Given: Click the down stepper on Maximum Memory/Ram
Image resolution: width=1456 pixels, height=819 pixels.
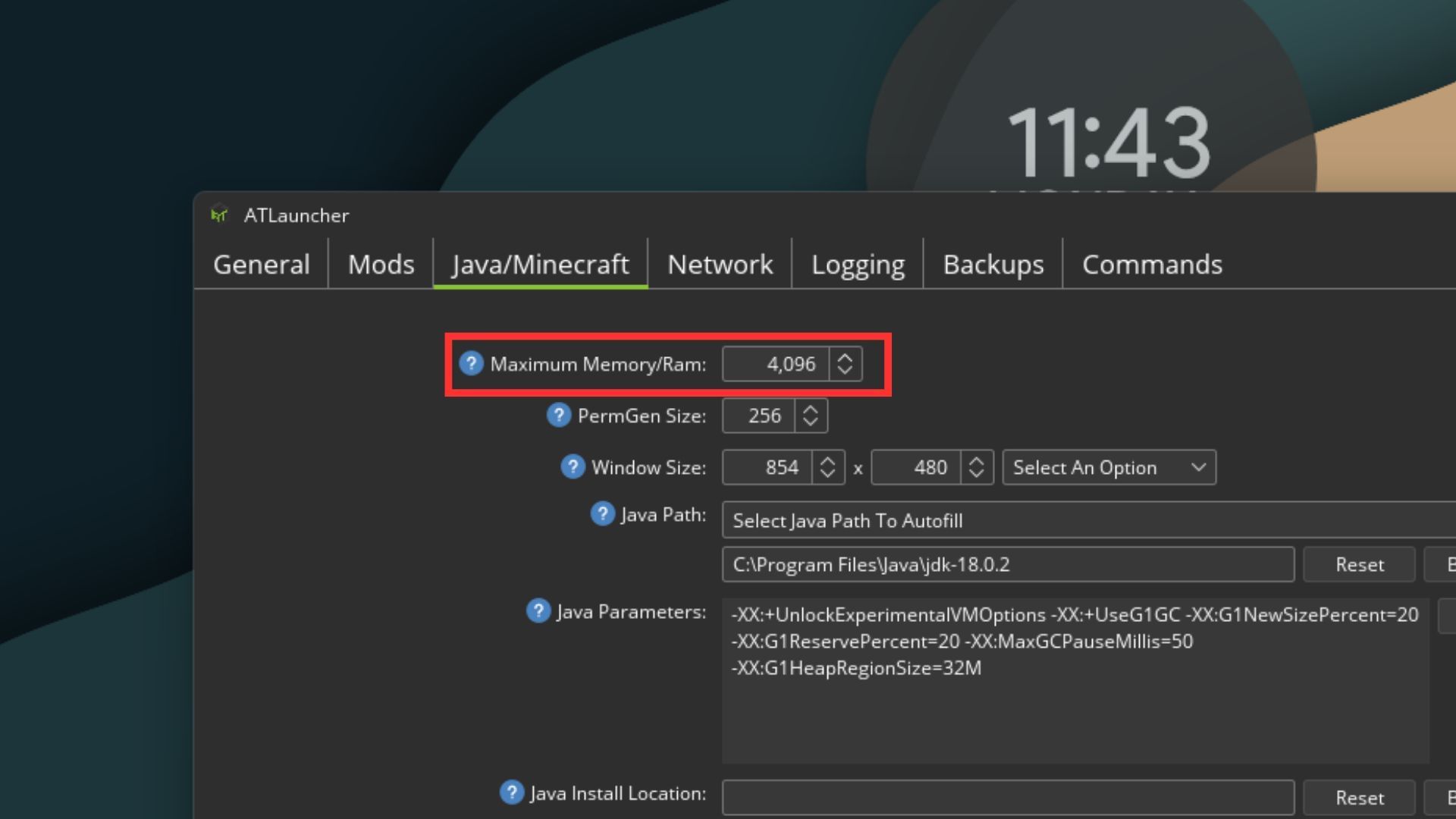Looking at the screenshot, I should click(846, 371).
